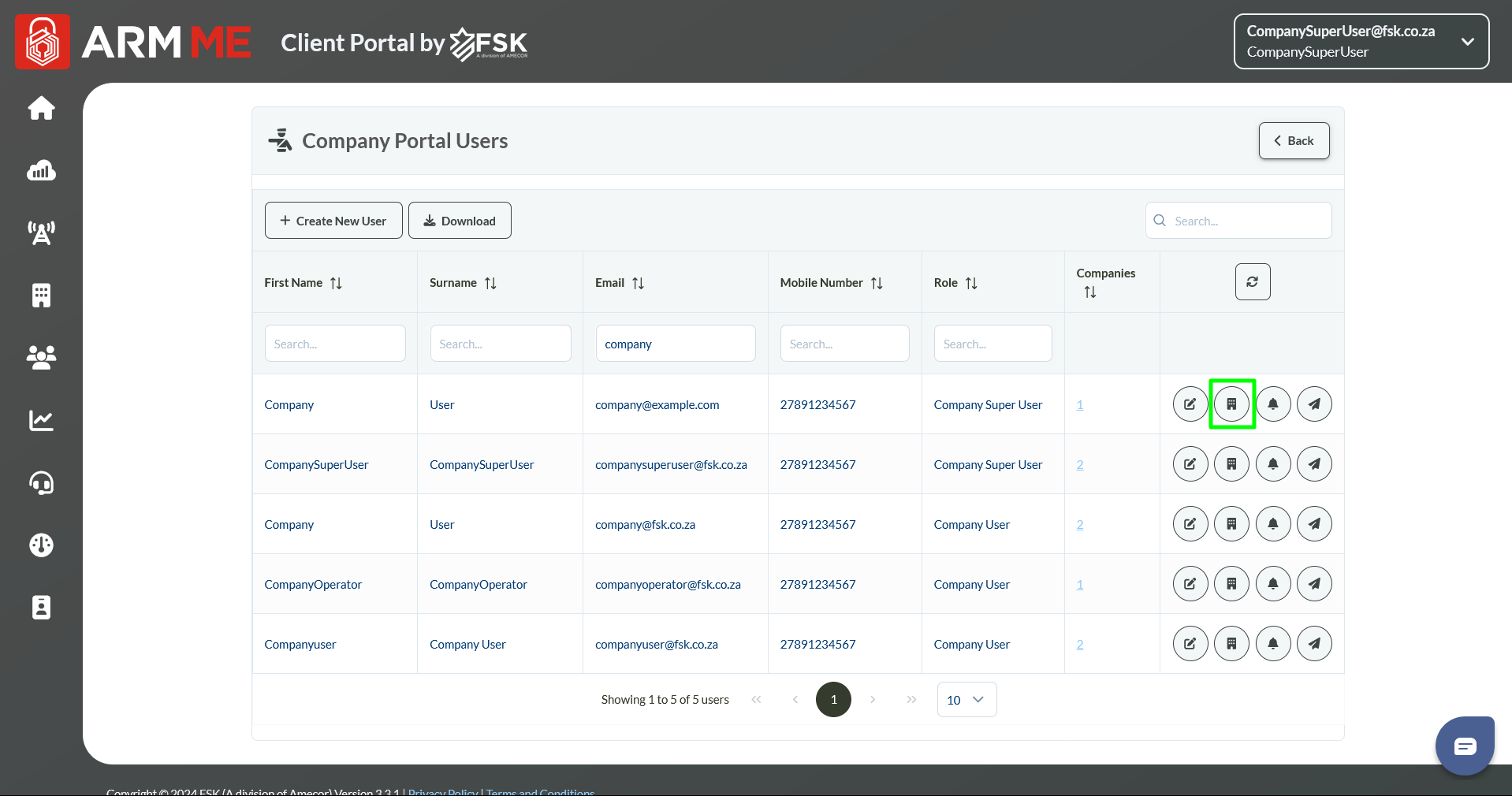Sort table by Role column
The image size is (1512, 796).
coord(971,283)
